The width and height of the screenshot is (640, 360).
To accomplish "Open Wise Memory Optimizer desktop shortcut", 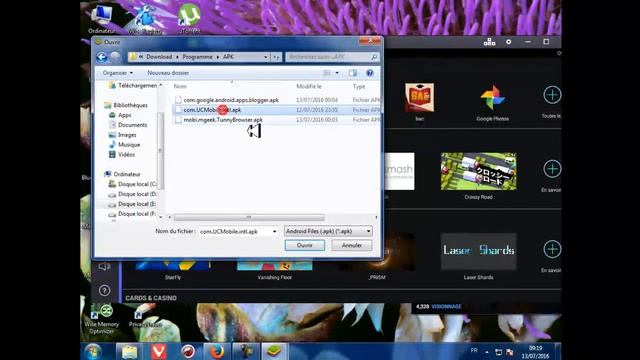I will click(x=102, y=320).
